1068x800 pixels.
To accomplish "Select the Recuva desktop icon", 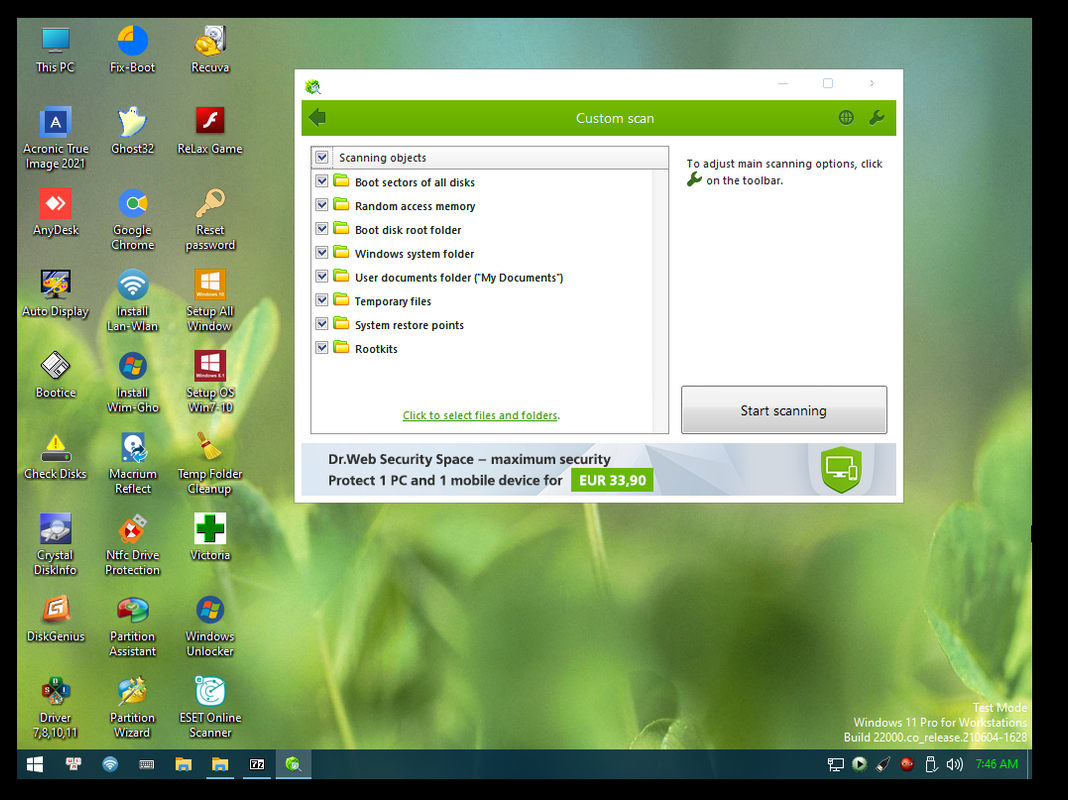I will coord(210,50).
